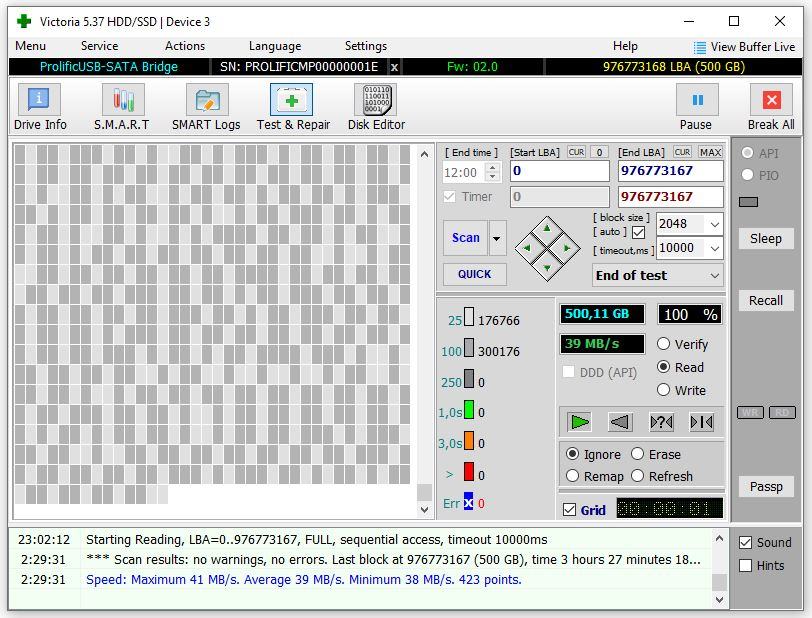This screenshot has height=618, width=812.
Task: Toggle the Grid checkbox
Action: (570, 509)
